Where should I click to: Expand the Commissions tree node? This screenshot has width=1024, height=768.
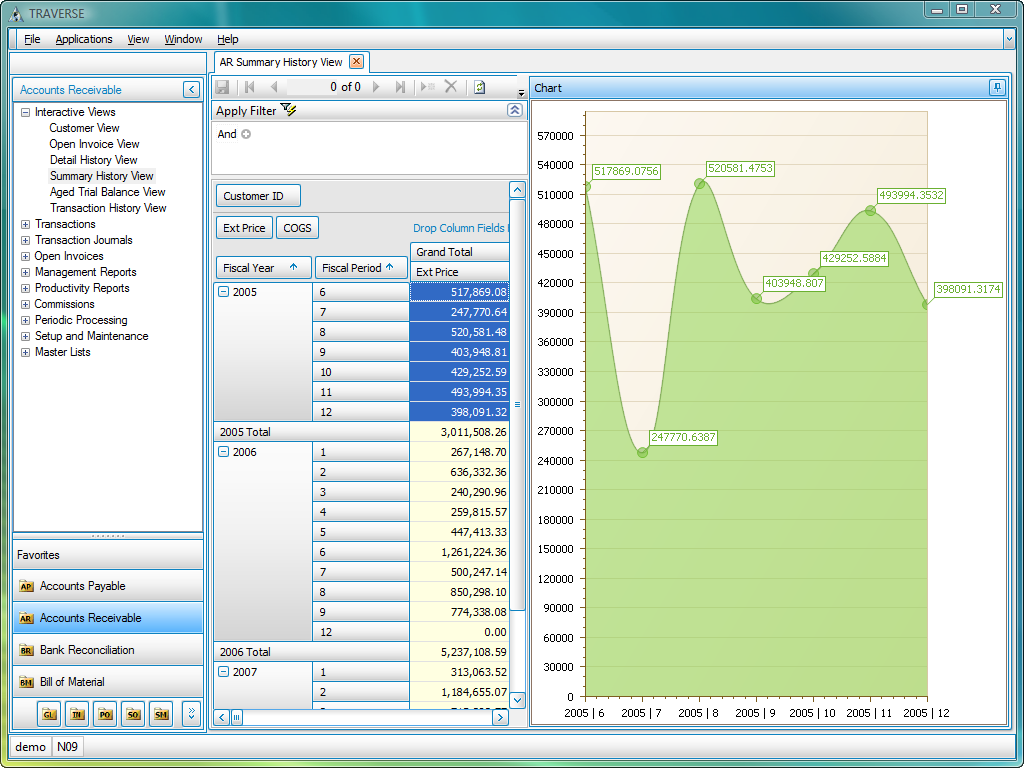[25, 304]
